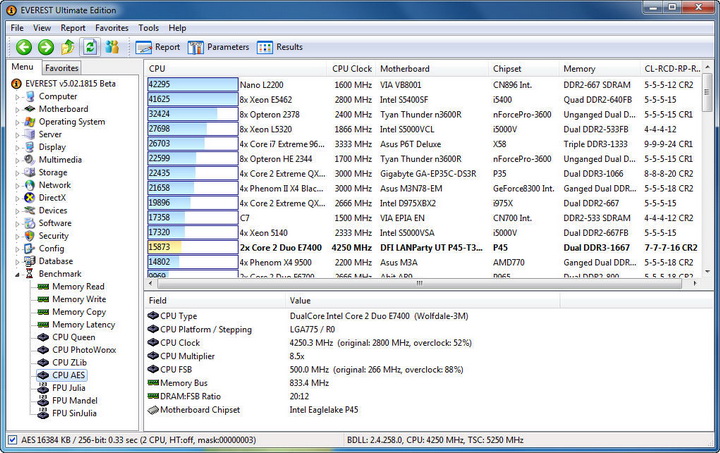This screenshot has height=453, width=720.
Task: Open Results from the toolbar
Action: point(280,47)
